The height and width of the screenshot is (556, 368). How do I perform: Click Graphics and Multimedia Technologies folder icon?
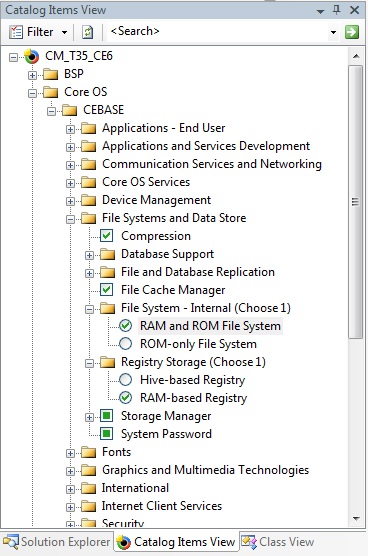(88, 471)
